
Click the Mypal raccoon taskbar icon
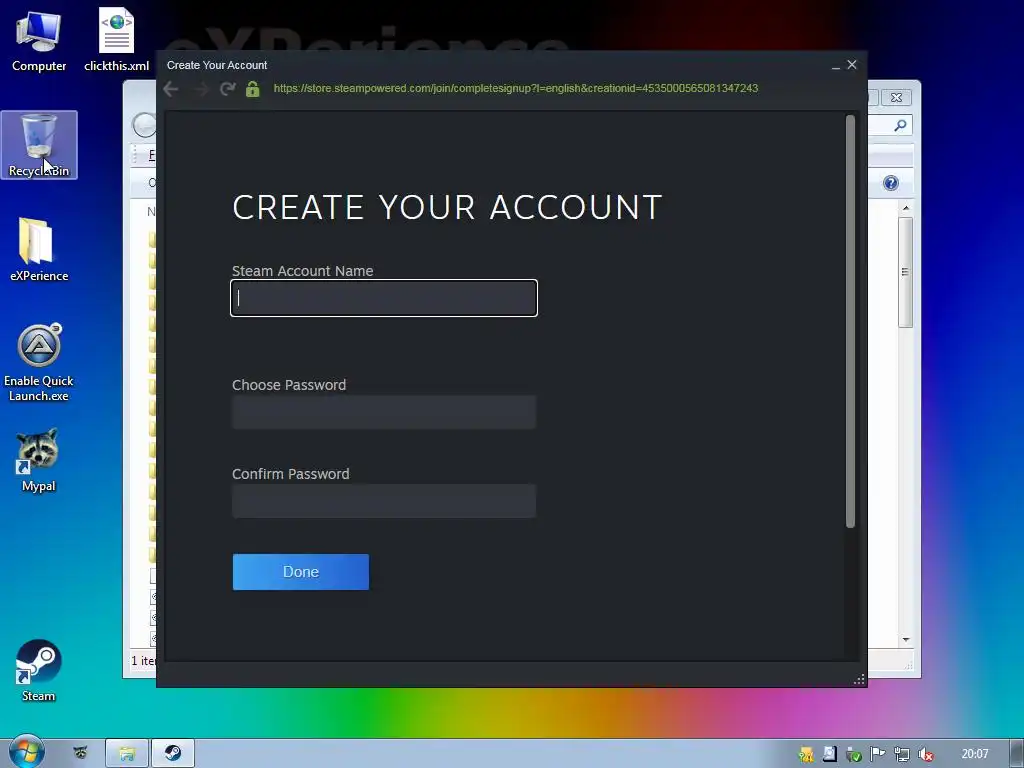80,753
